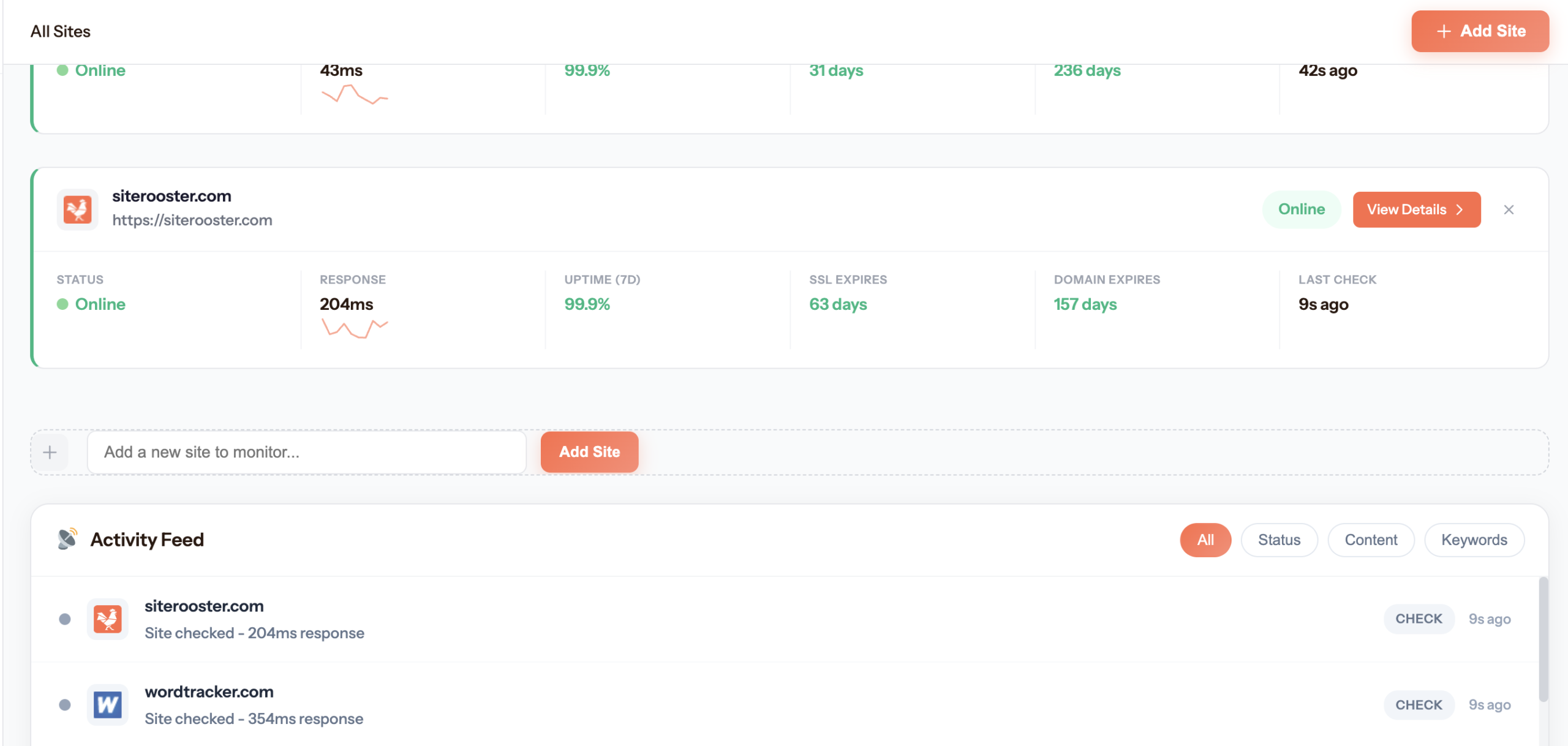Click the siterooster.com rooster favicon icon
The height and width of the screenshot is (746, 1568).
pyautogui.click(x=77, y=209)
